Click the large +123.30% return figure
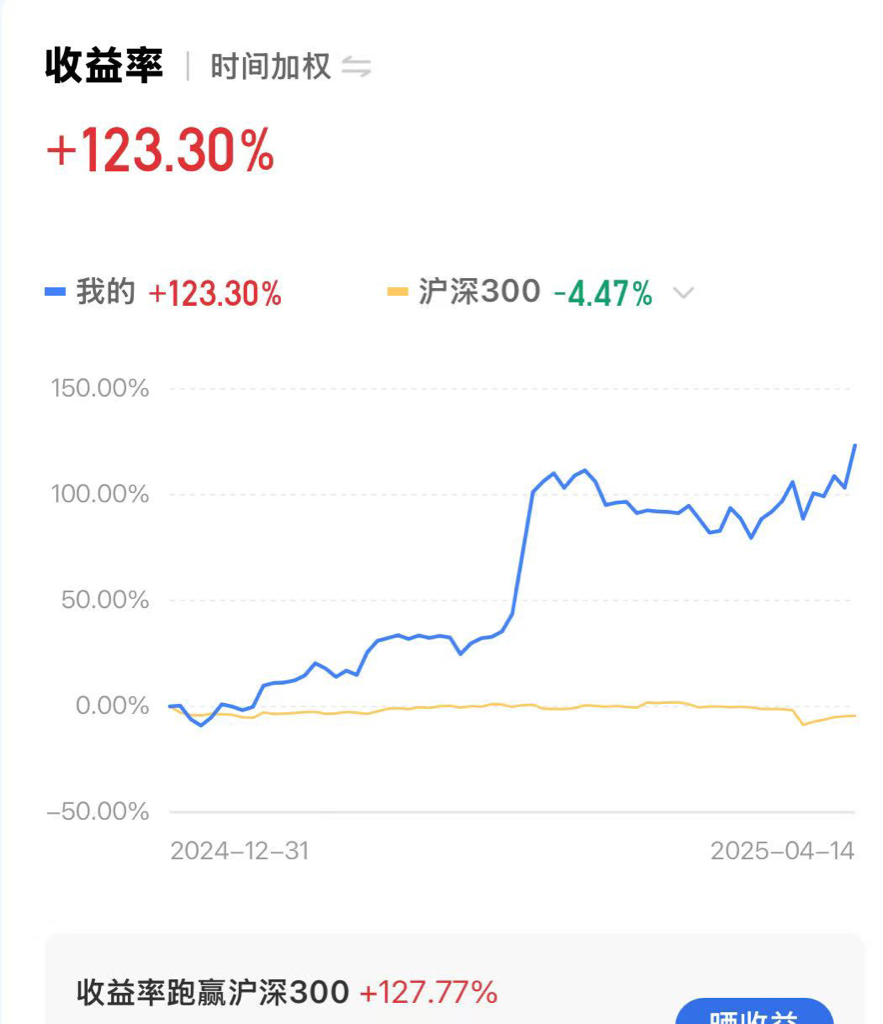The width and height of the screenshot is (883, 1024). pyautogui.click(x=160, y=152)
